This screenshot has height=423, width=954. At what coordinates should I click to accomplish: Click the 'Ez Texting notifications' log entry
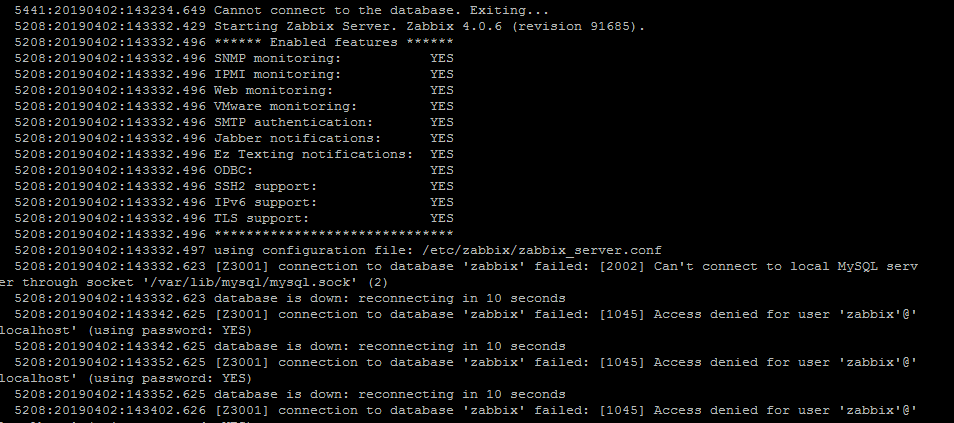313,154
